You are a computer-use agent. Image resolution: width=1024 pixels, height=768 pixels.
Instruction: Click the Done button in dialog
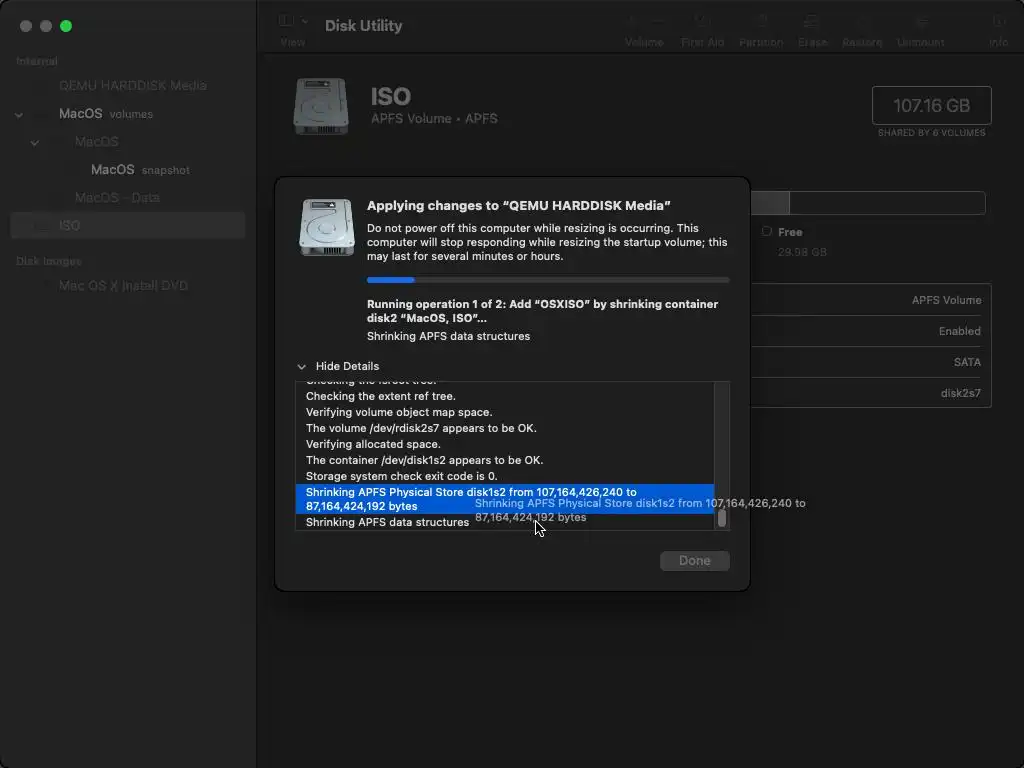(694, 560)
